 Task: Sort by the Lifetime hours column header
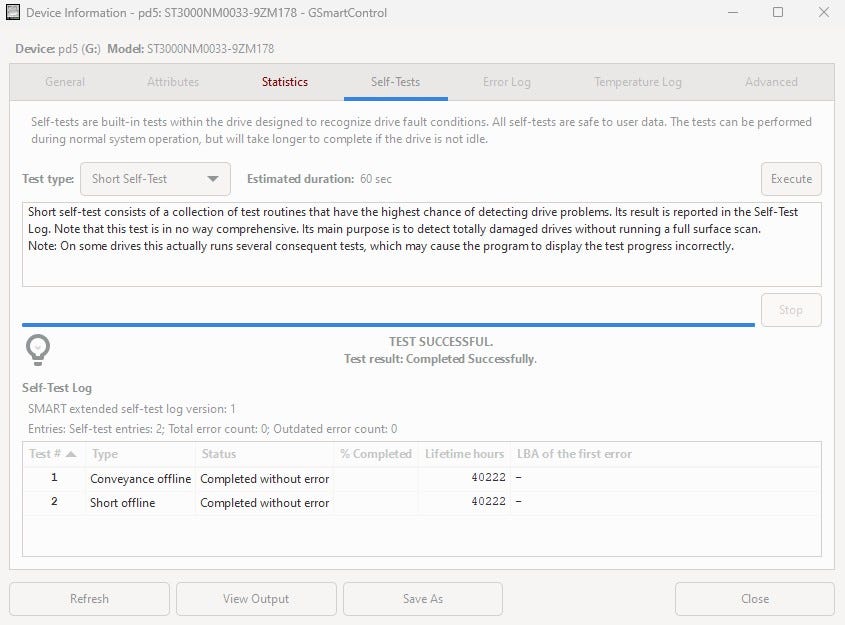pos(464,454)
